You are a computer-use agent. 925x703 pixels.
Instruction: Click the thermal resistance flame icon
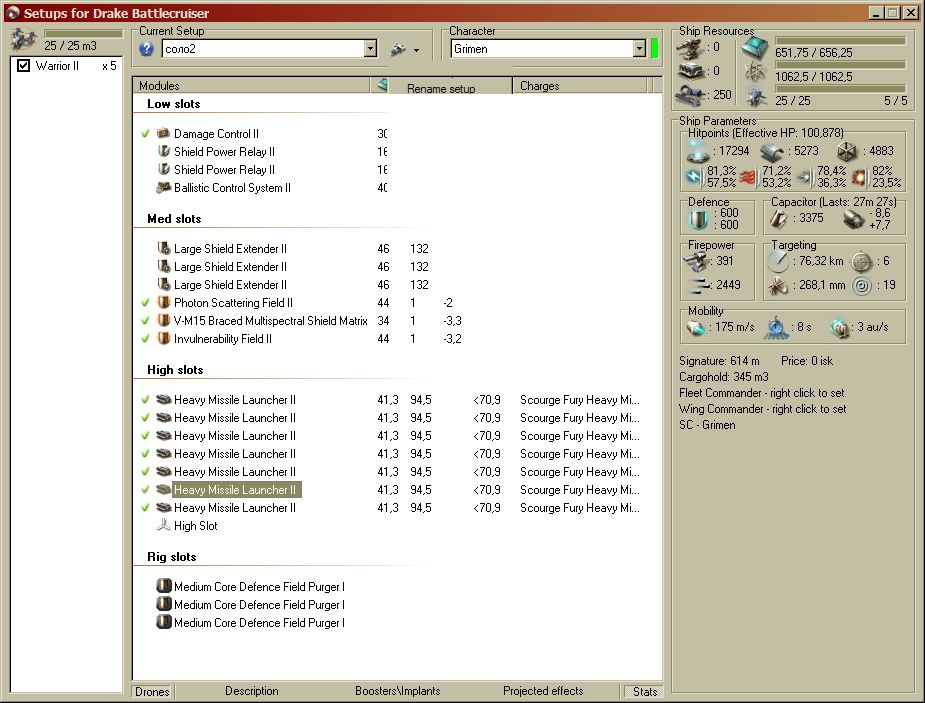coord(748,177)
